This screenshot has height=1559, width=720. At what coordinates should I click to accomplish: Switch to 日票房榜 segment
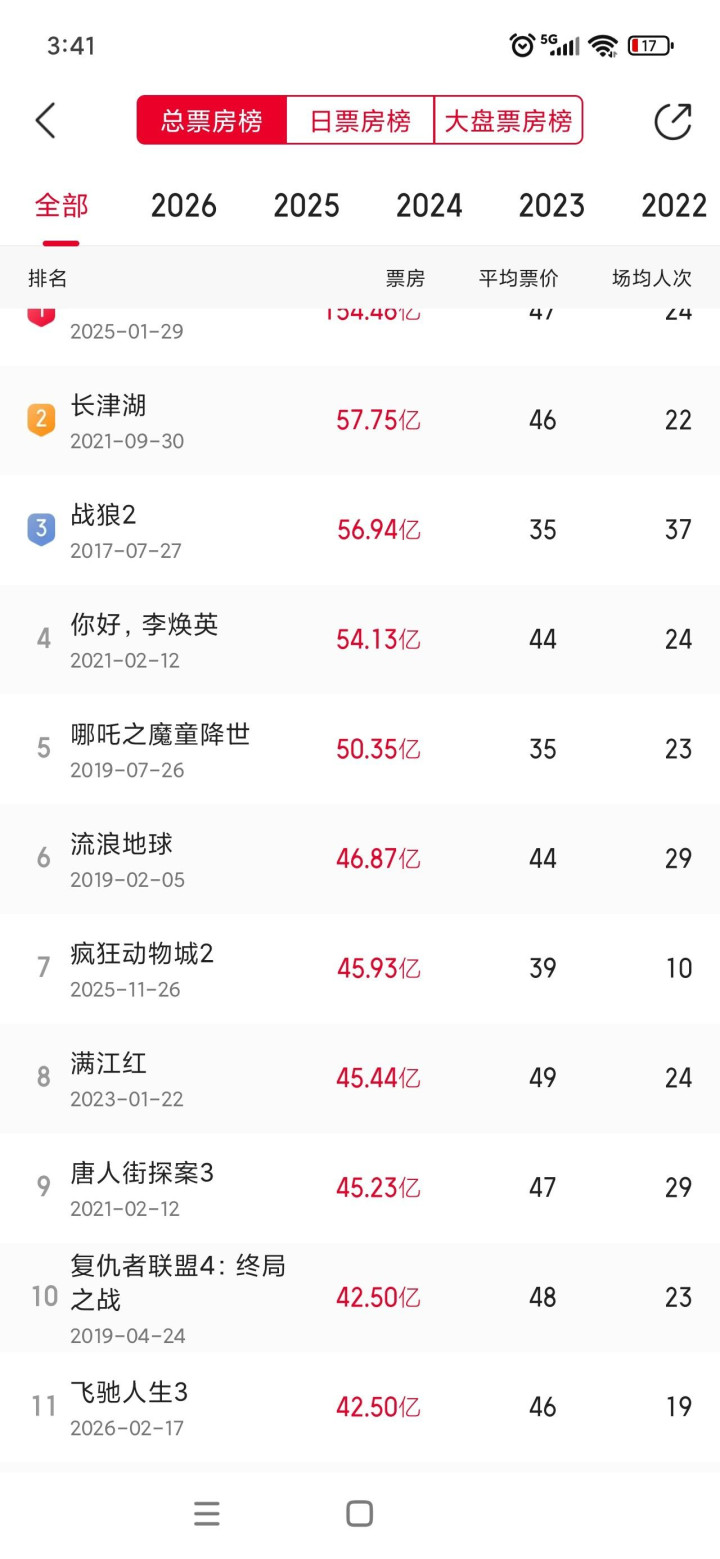[360, 121]
